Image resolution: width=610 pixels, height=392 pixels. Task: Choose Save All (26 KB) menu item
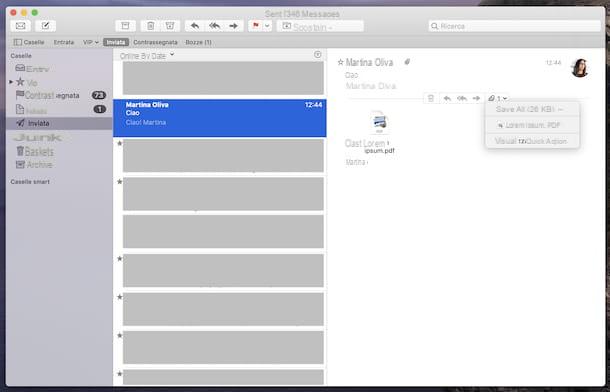(x=532, y=110)
